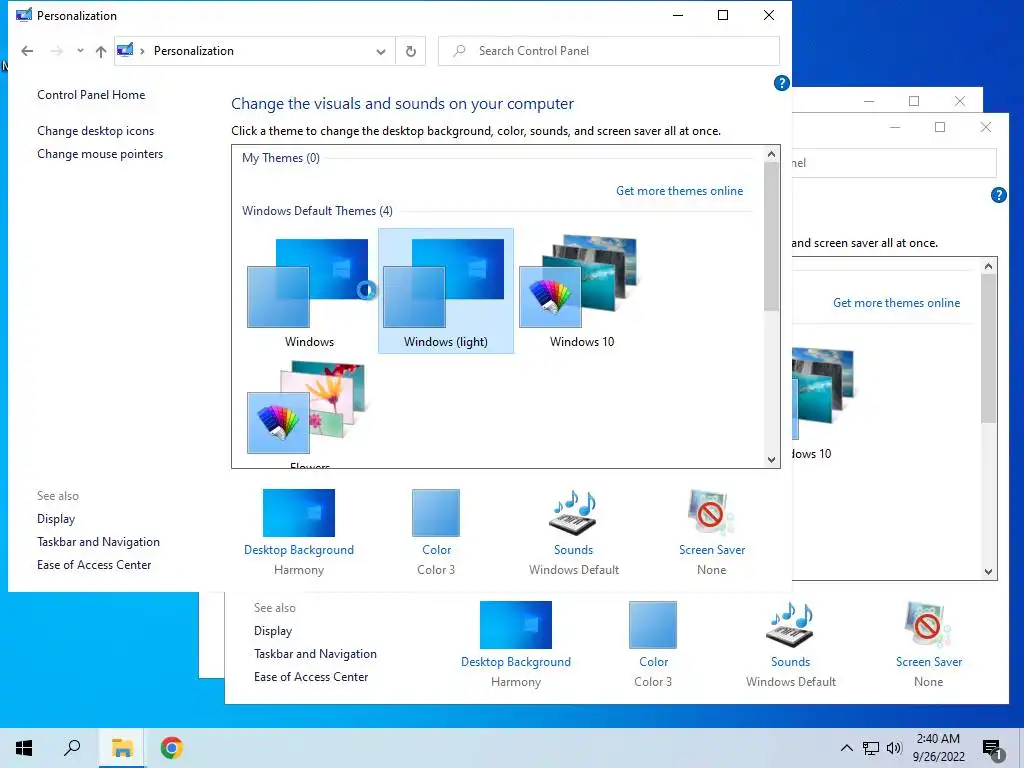Focus the Search Control Panel field
This screenshot has height=768, width=1024.
click(x=609, y=51)
